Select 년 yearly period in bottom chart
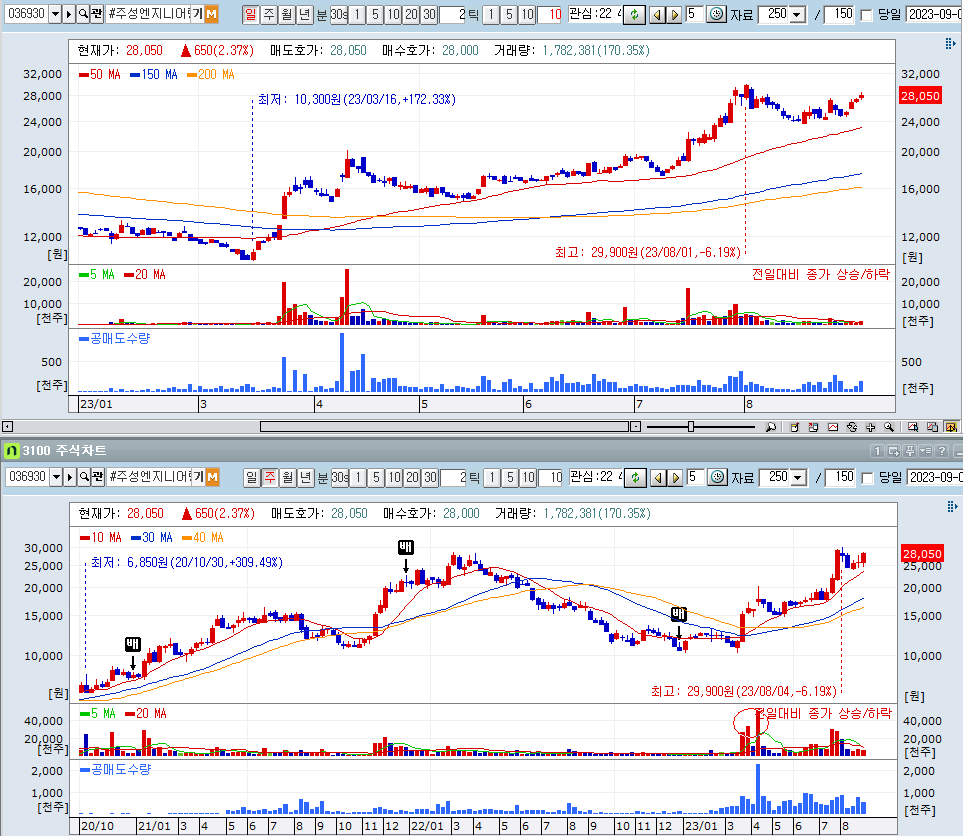Viewport: 963px width, 836px height. [x=305, y=477]
